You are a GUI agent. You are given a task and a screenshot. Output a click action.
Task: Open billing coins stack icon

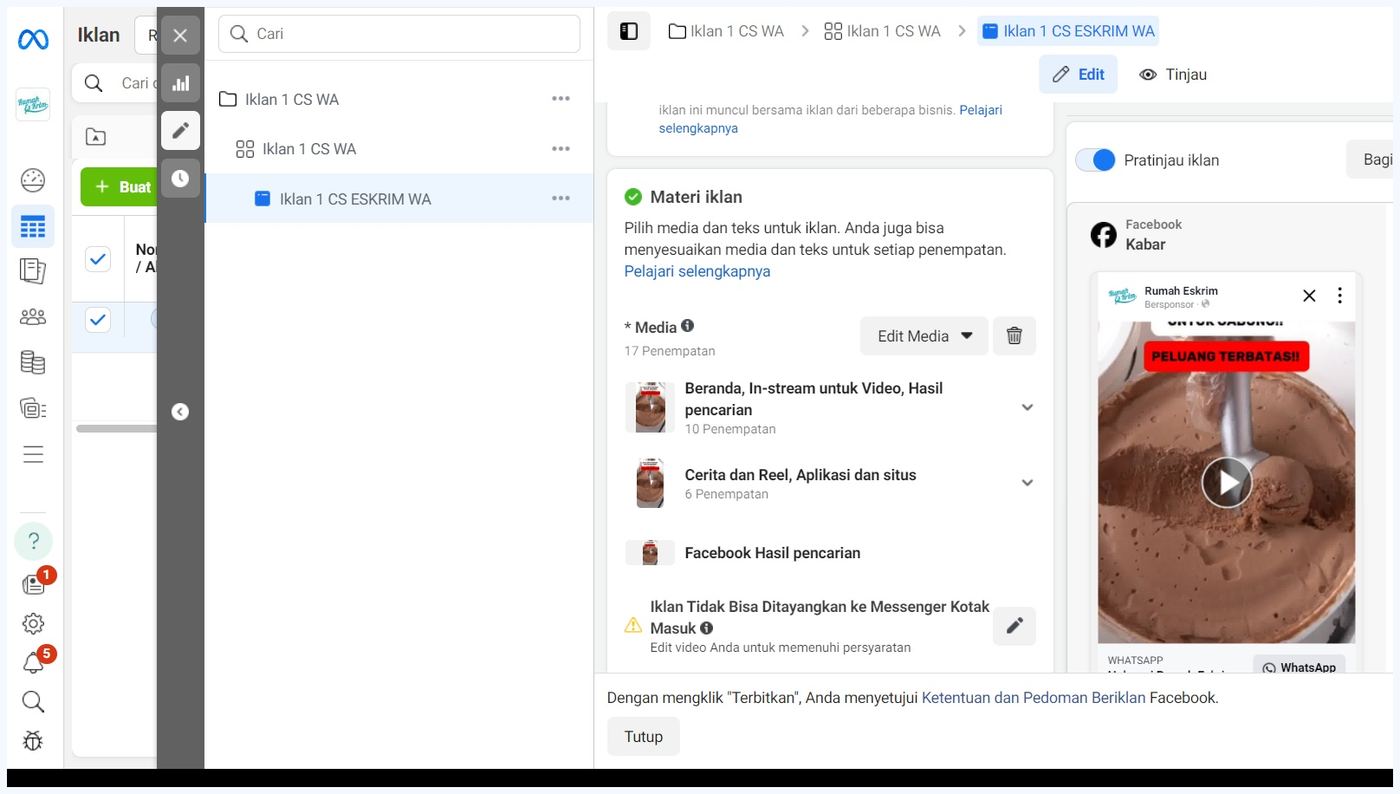[x=33, y=362]
